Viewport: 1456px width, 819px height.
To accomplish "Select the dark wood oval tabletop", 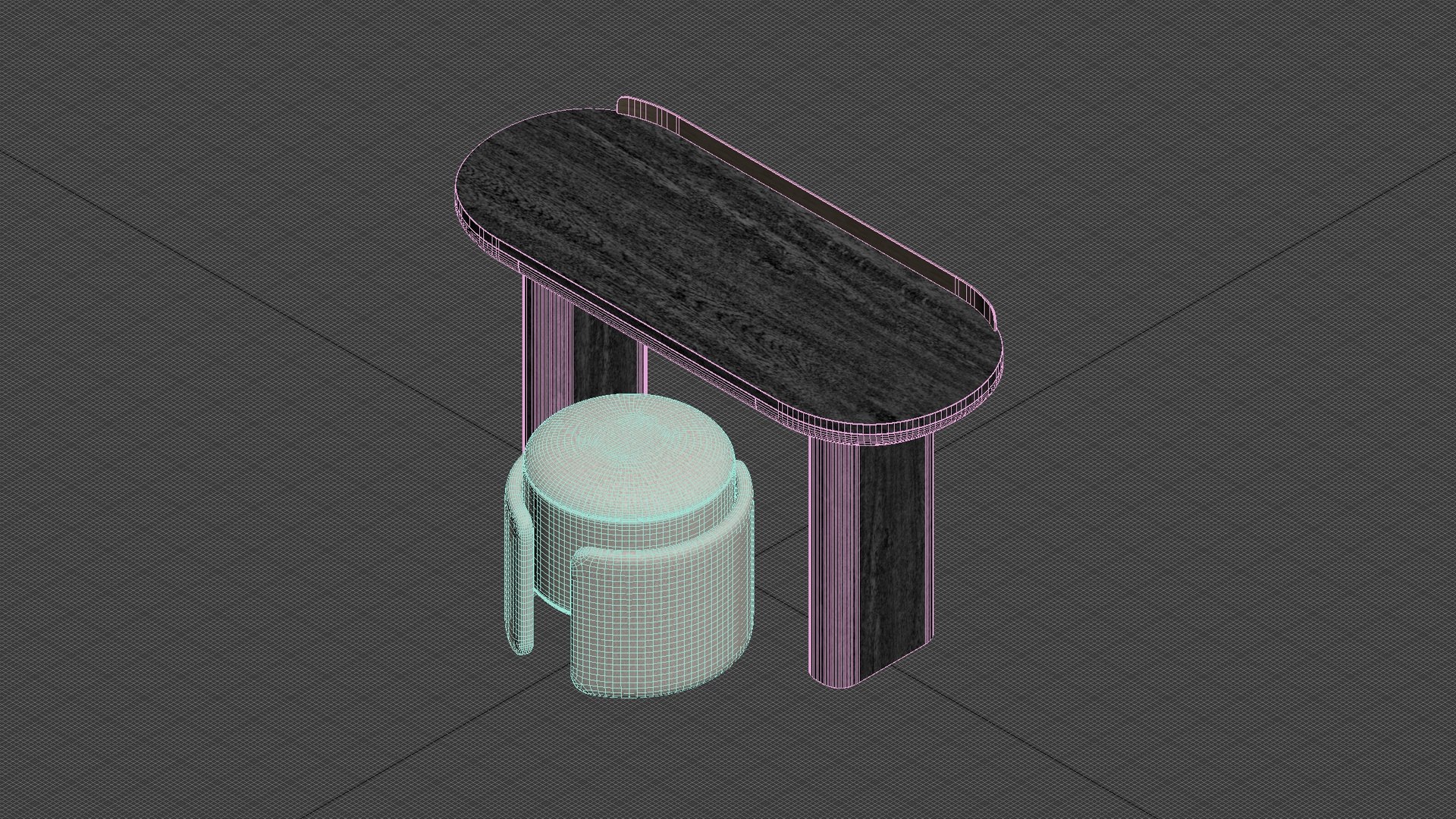I will tap(728, 273).
